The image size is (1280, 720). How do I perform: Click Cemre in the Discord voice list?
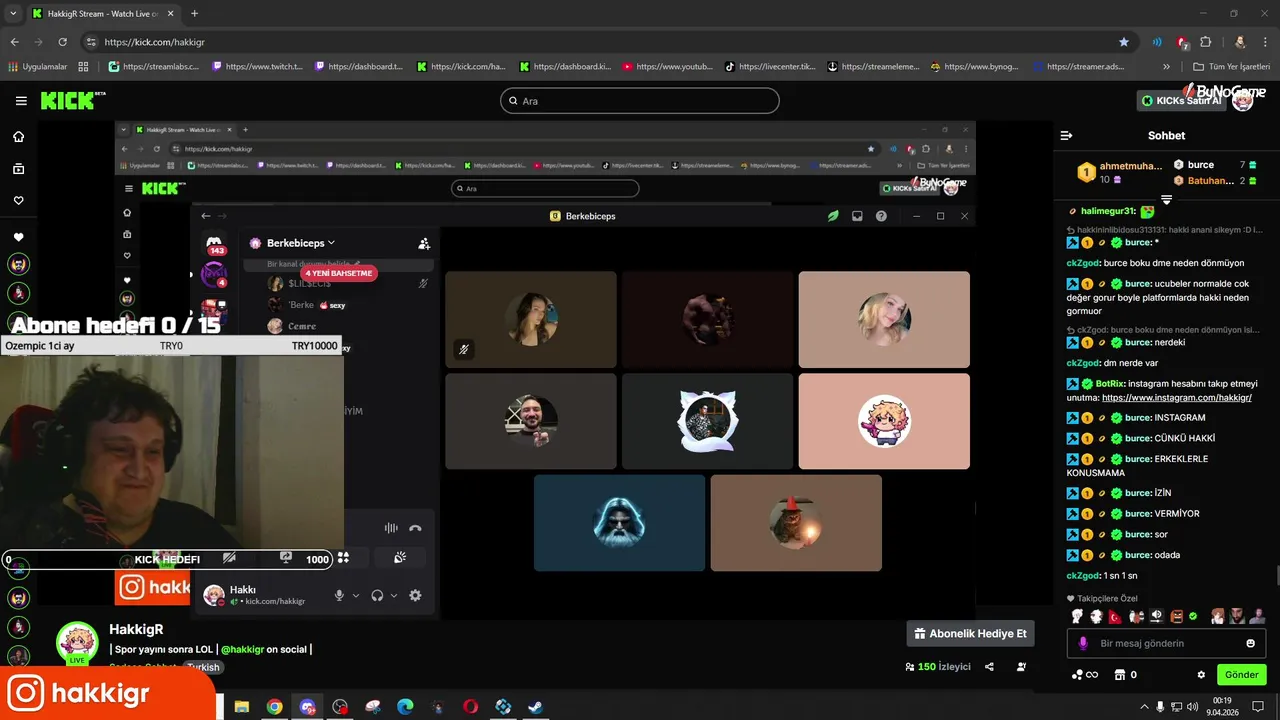(301, 326)
